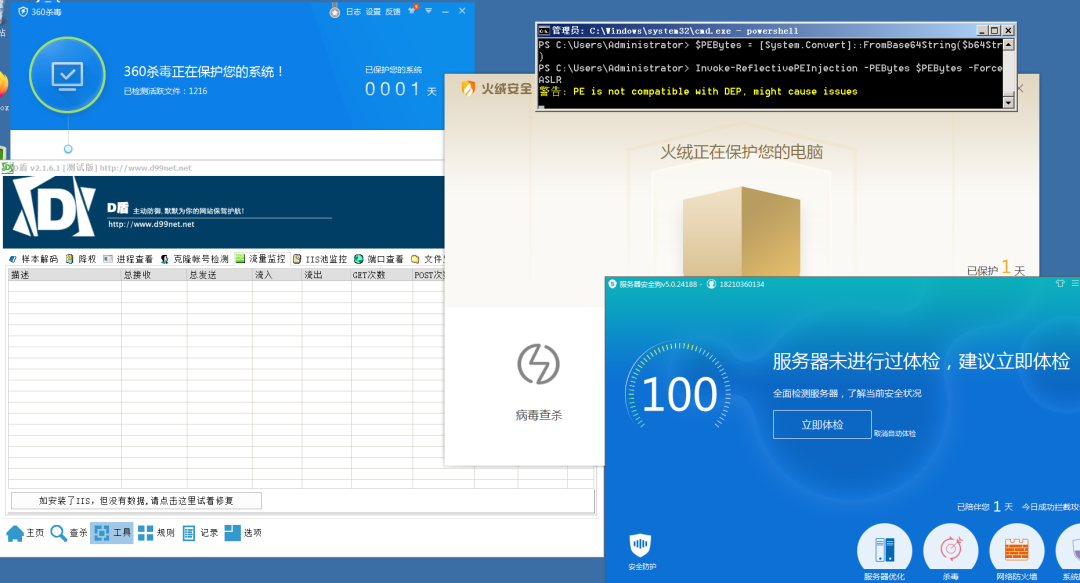The height and width of the screenshot is (583, 1080).
Task: Click the 火绒安全 flame logo
Action: (468, 88)
